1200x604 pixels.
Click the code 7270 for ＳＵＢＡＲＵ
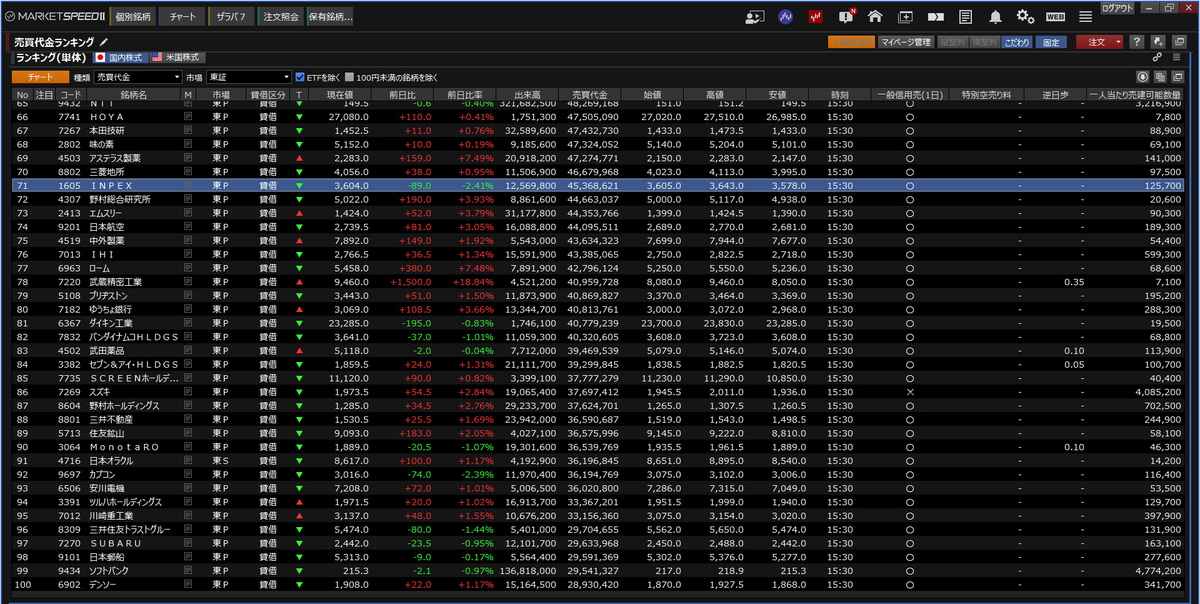(x=68, y=543)
